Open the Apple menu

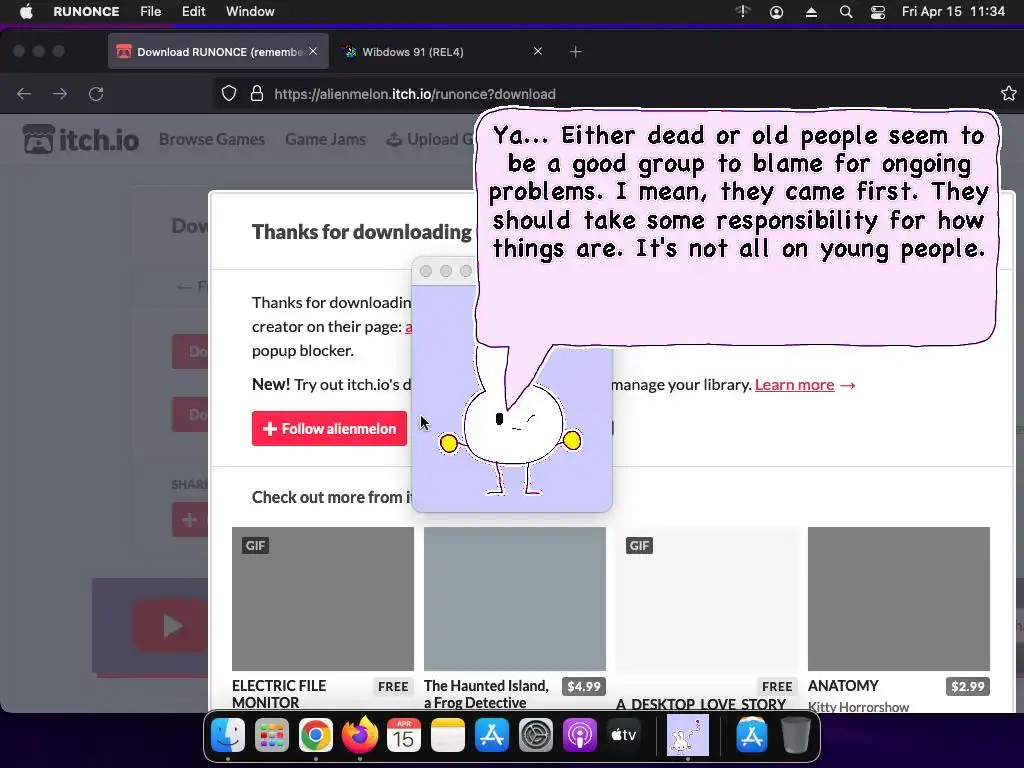click(26, 12)
